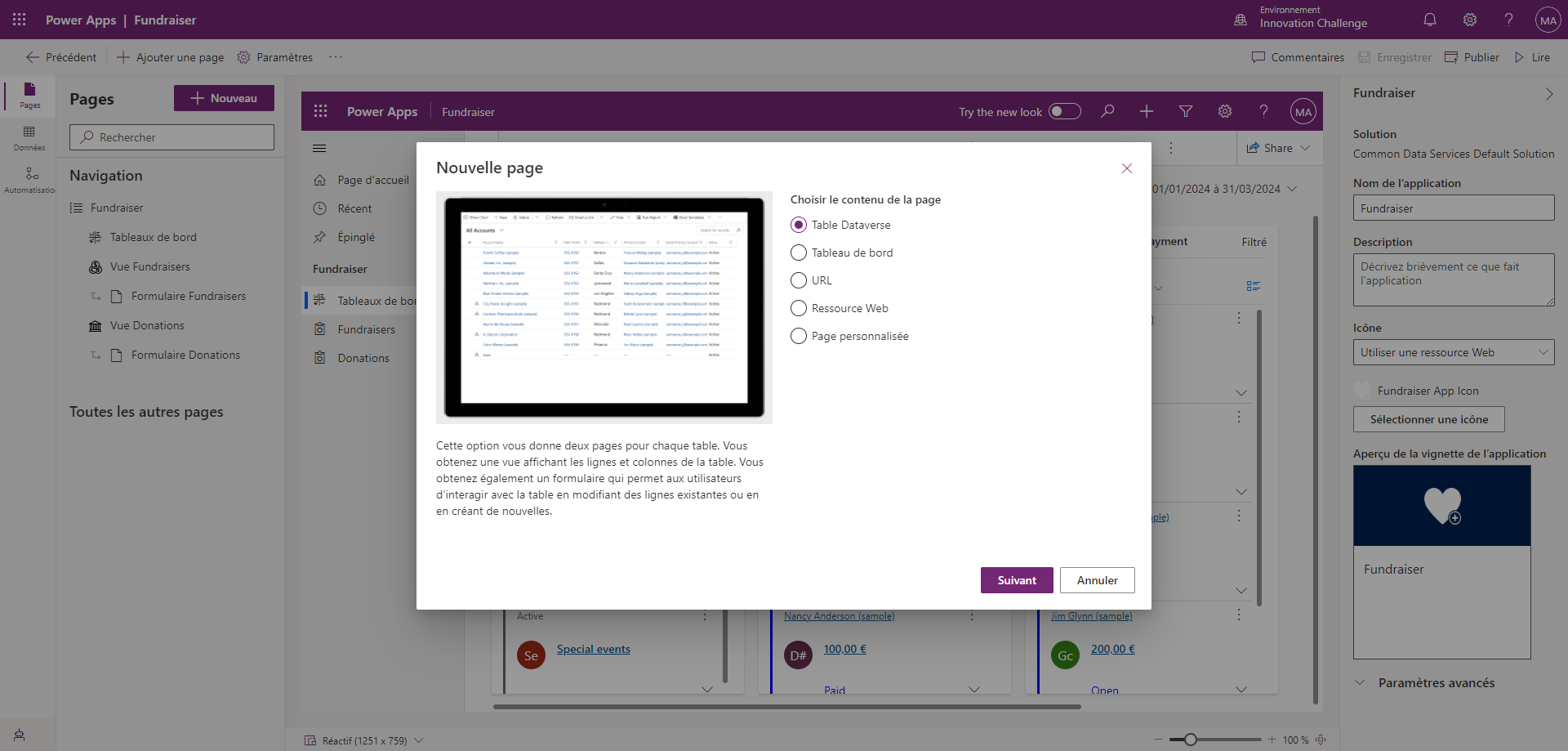The image size is (1568, 751).
Task: Click Lire in the command bar
Action: coord(1532,57)
